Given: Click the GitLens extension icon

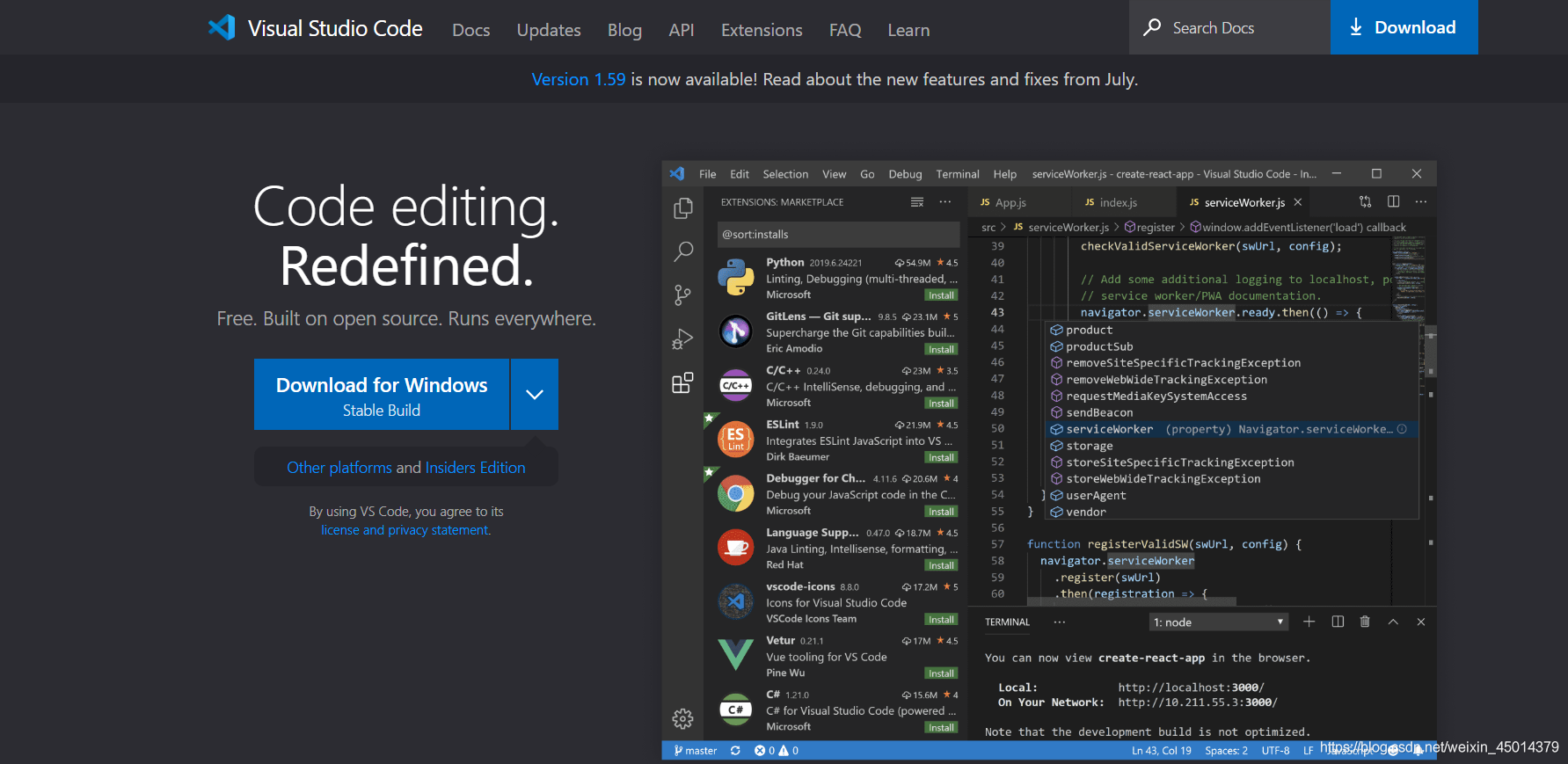Looking at the screenshot, I should pyautogui.click(x=735, y=331).
